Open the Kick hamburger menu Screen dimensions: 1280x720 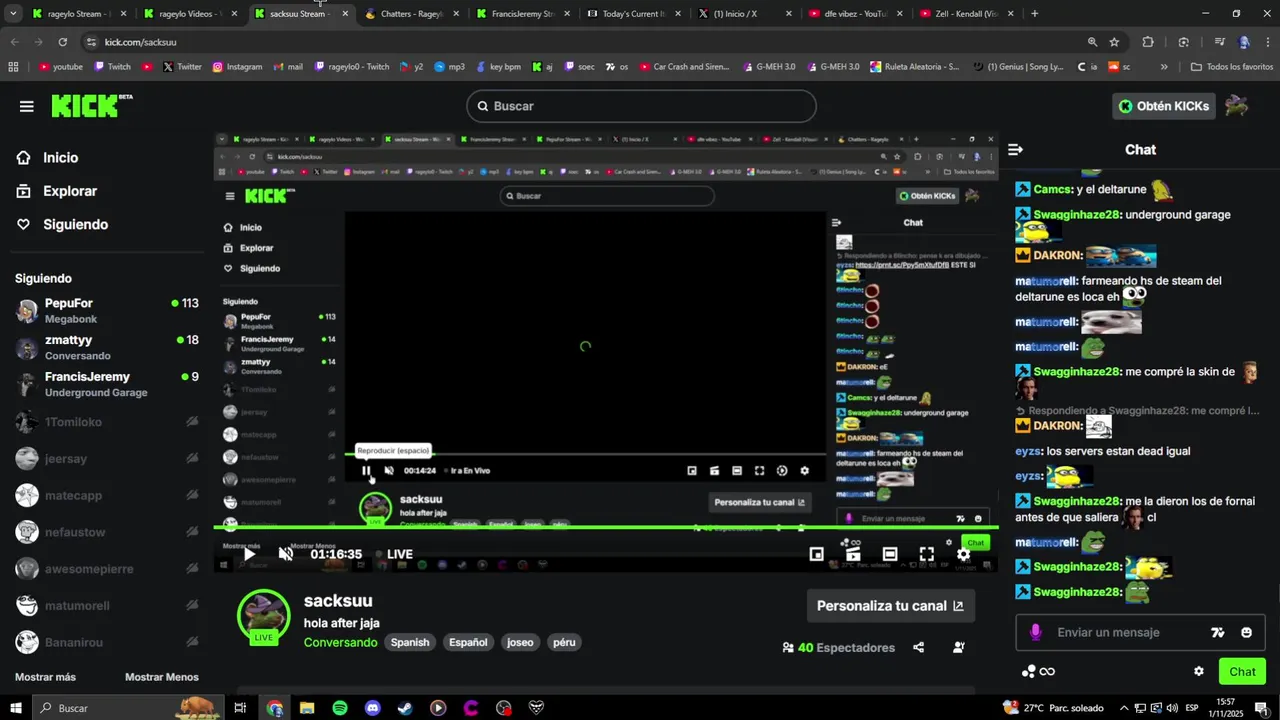27,106
